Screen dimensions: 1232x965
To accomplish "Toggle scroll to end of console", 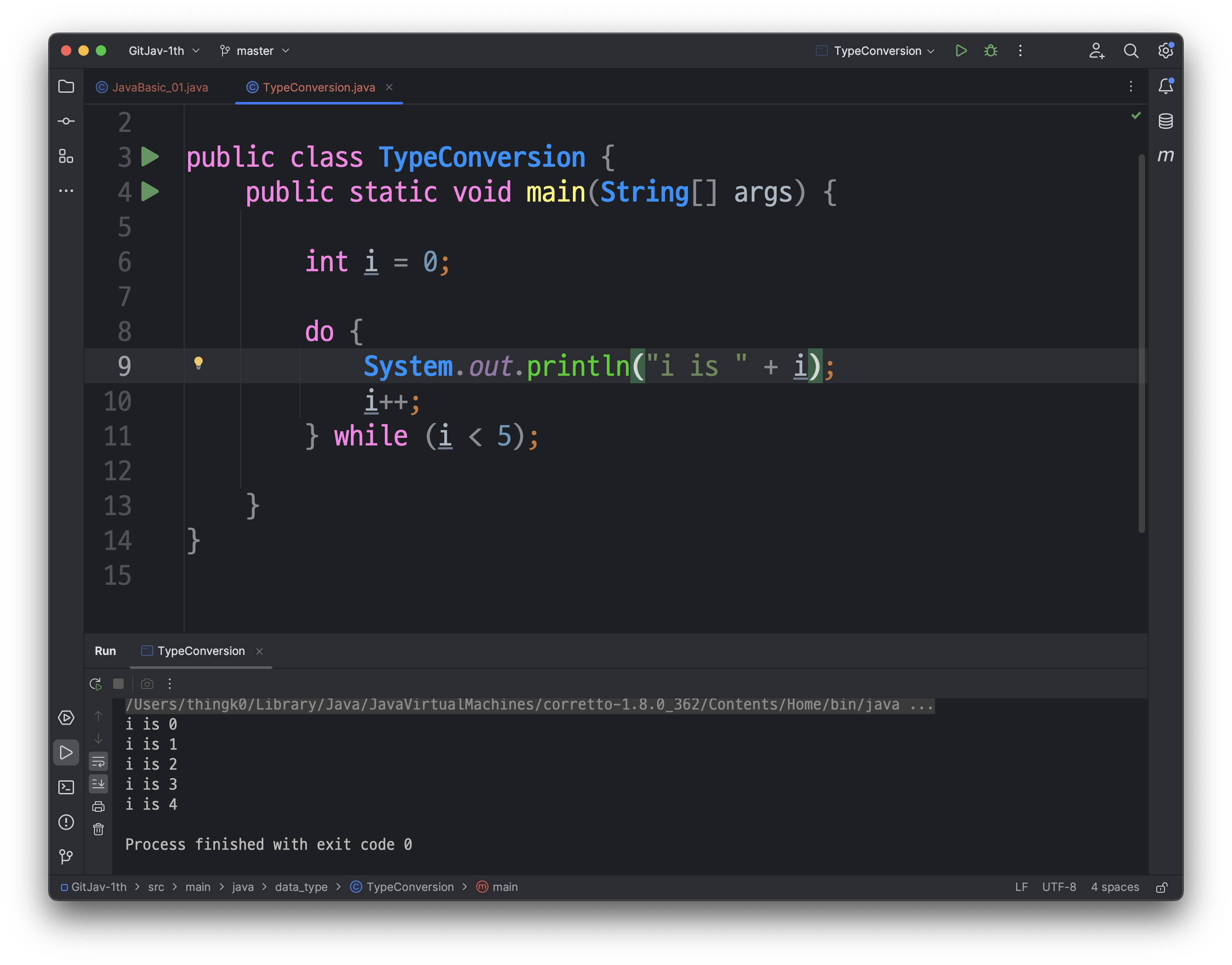I will (x=98, y=784).
